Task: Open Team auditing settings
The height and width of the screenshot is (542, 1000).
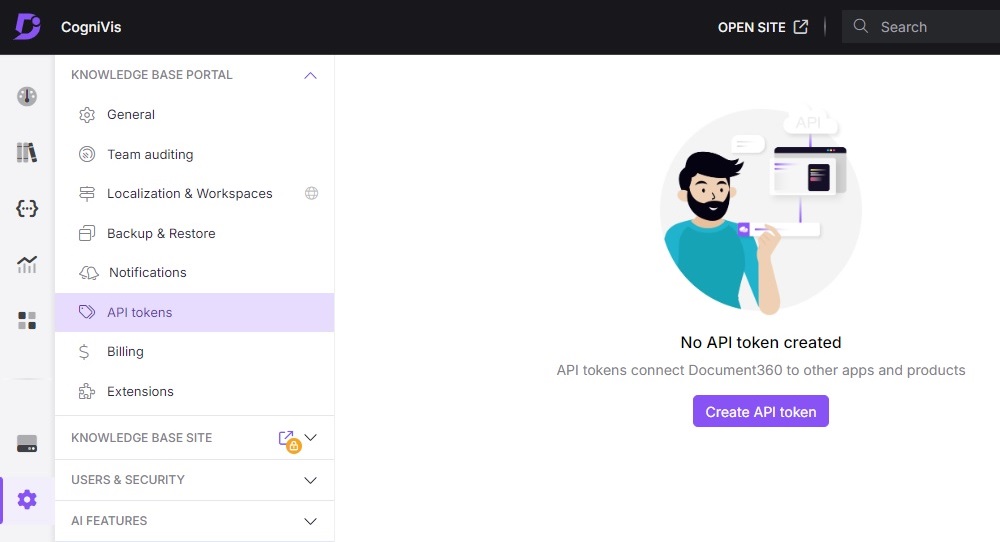Action: coord(150,154)
